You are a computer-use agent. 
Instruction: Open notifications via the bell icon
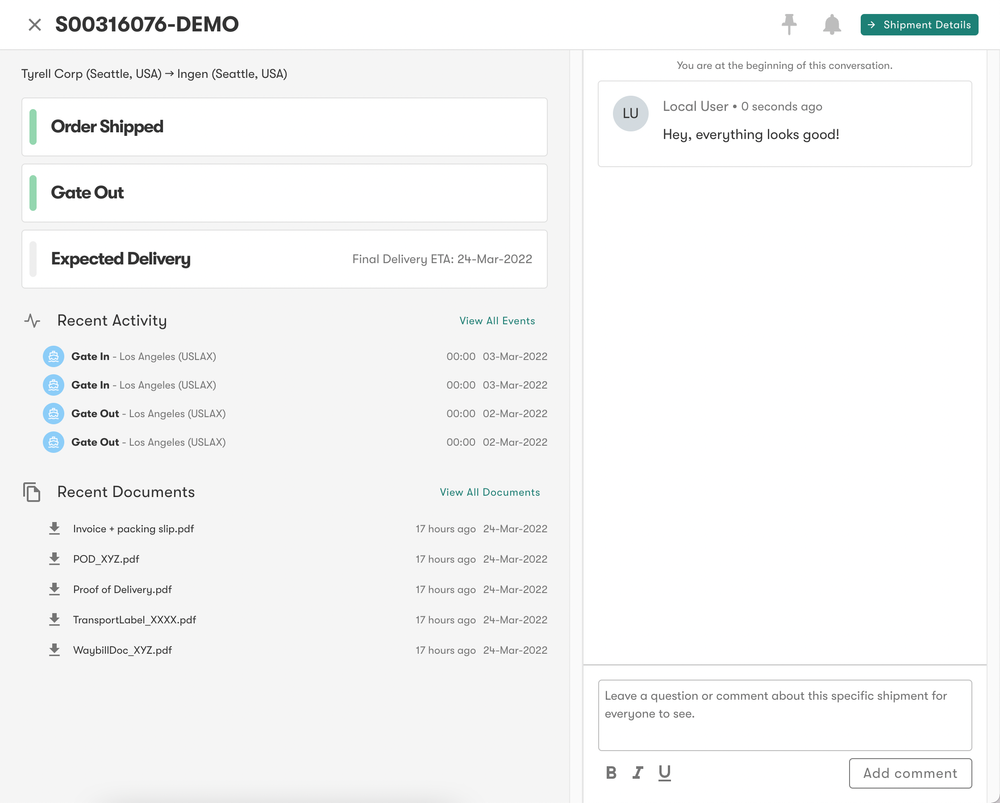click(831, 24)
